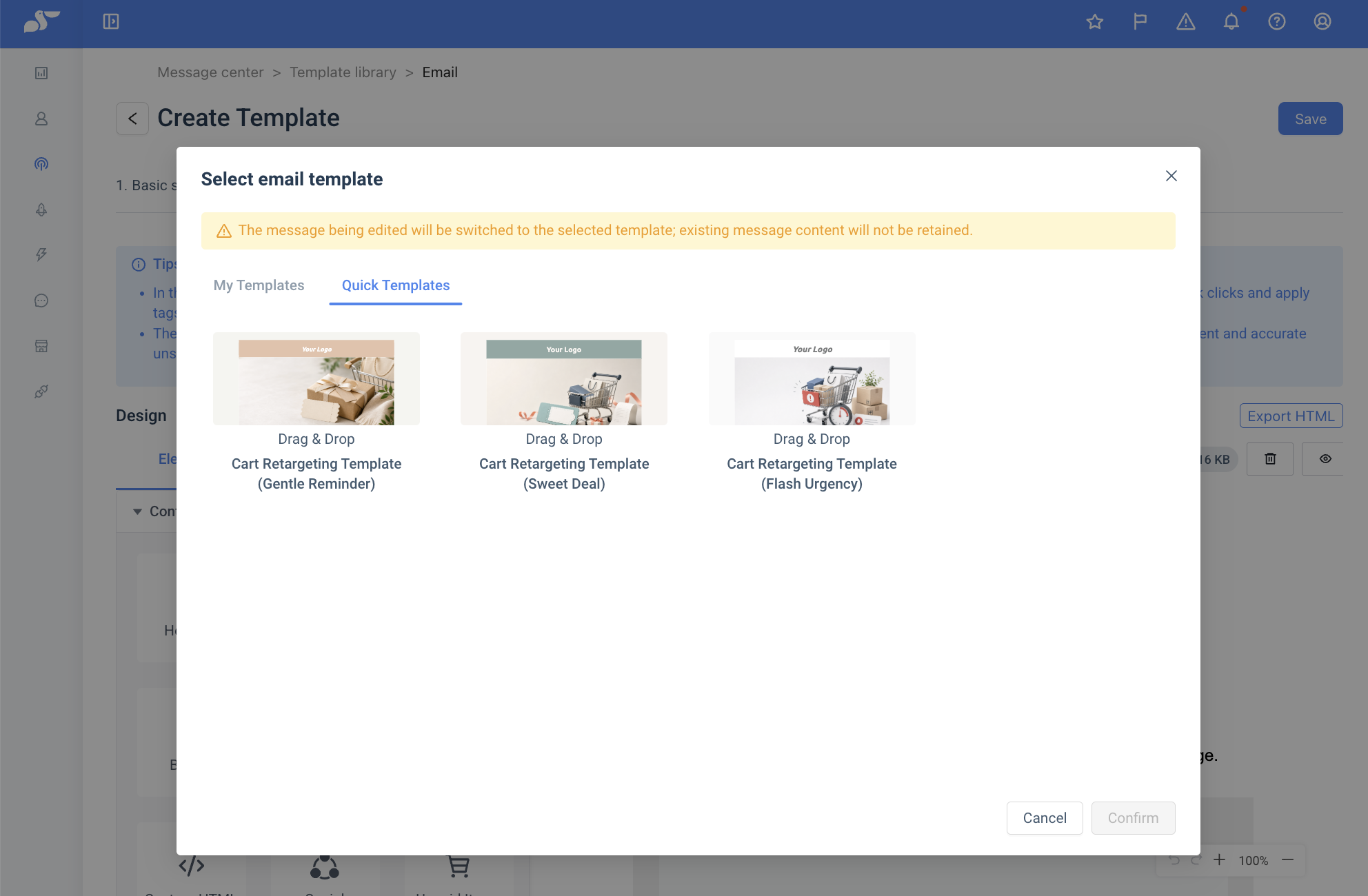Select the shopping cart element icon
Screen dimensions: 1368x896
pyautogui.click(x=459, y=866)
